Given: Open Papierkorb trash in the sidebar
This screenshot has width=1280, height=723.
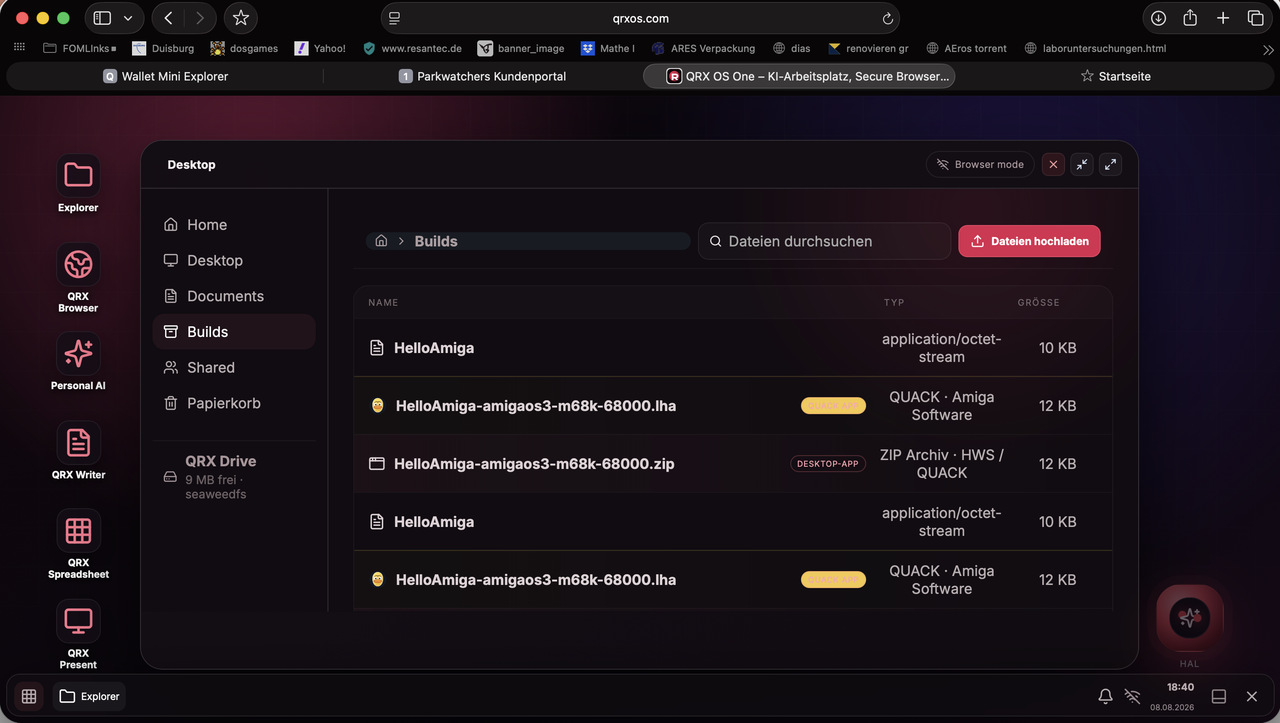Looking at the screenshot, I should click(x=234, y=403).
